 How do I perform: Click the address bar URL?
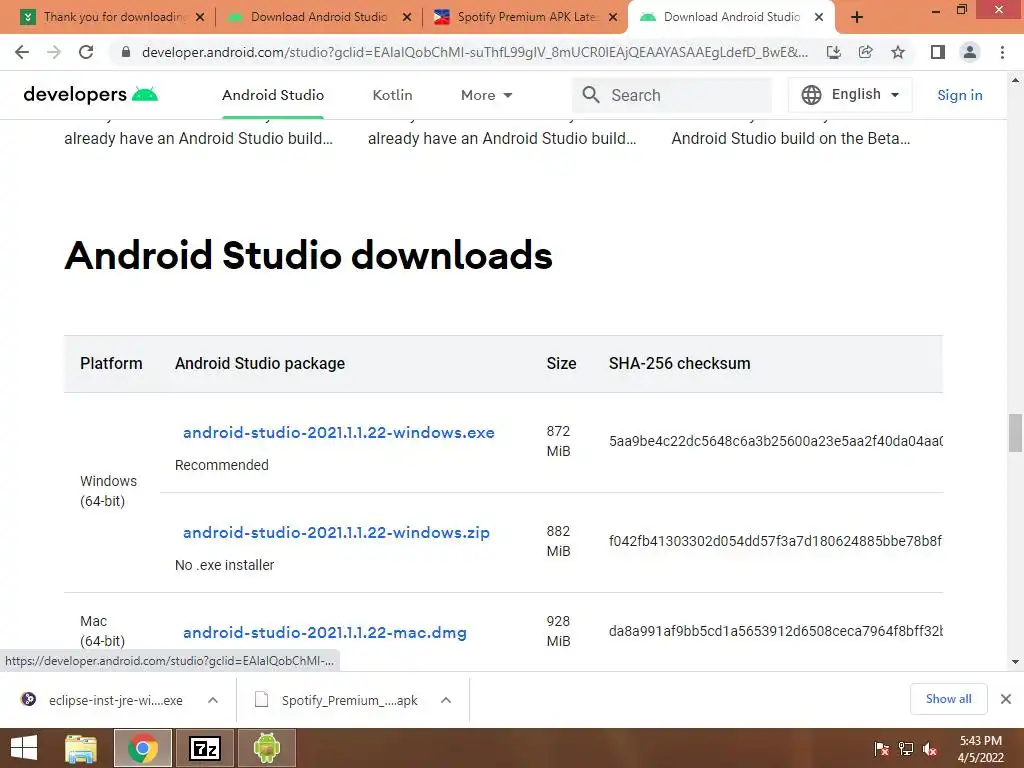click(475, 52)
